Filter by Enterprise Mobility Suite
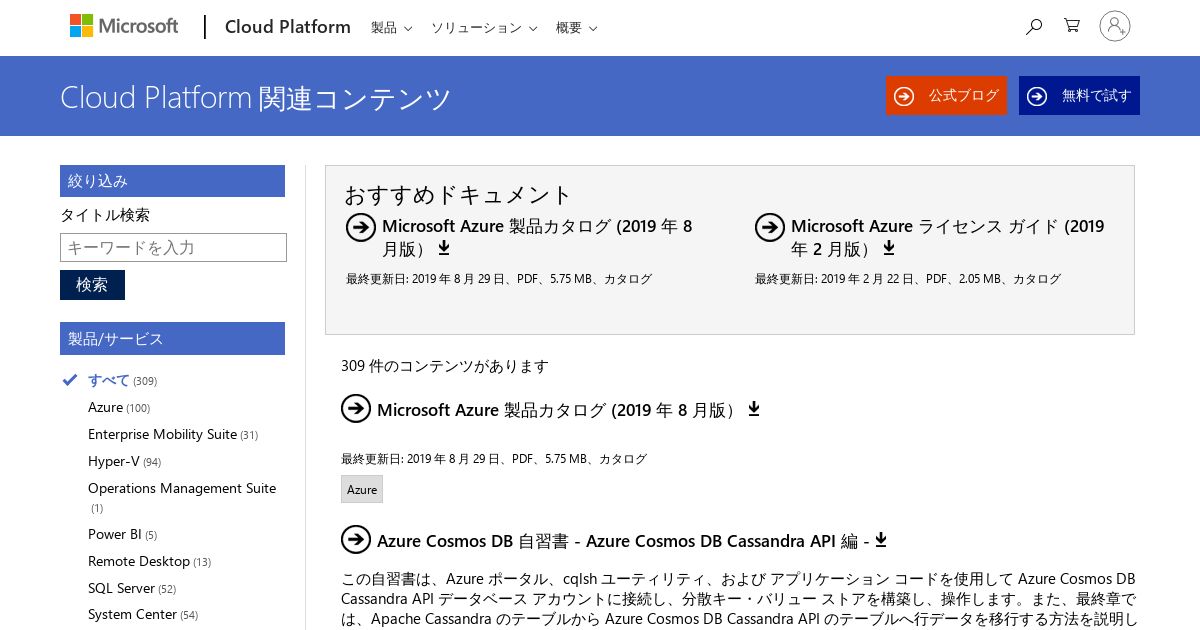Image resolution: width=1200 pixels, height=630 pixels. tap(173, 434)
